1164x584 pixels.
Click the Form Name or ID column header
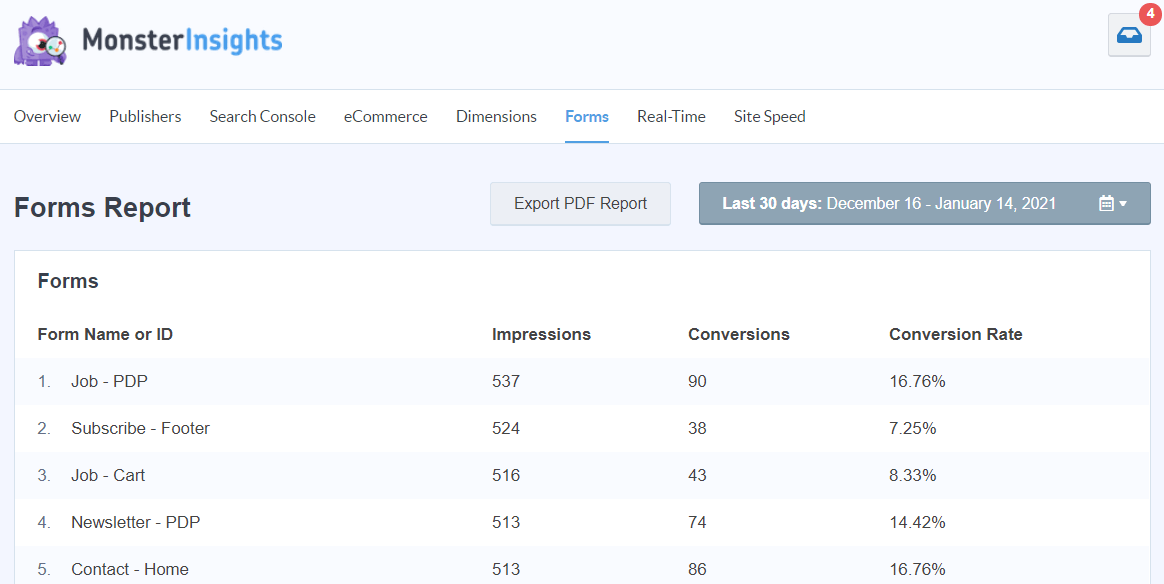tap(105, 335)
